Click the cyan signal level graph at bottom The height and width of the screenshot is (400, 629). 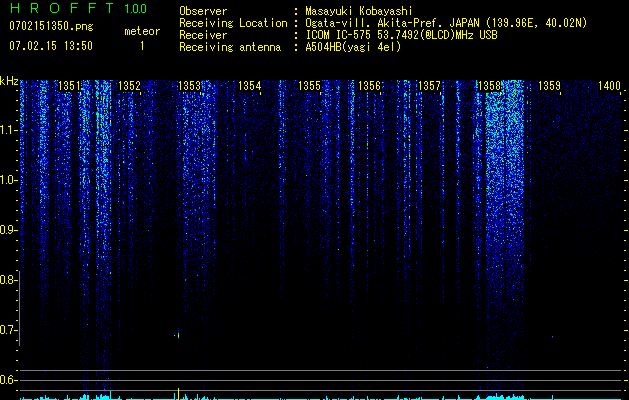[321, 397]
